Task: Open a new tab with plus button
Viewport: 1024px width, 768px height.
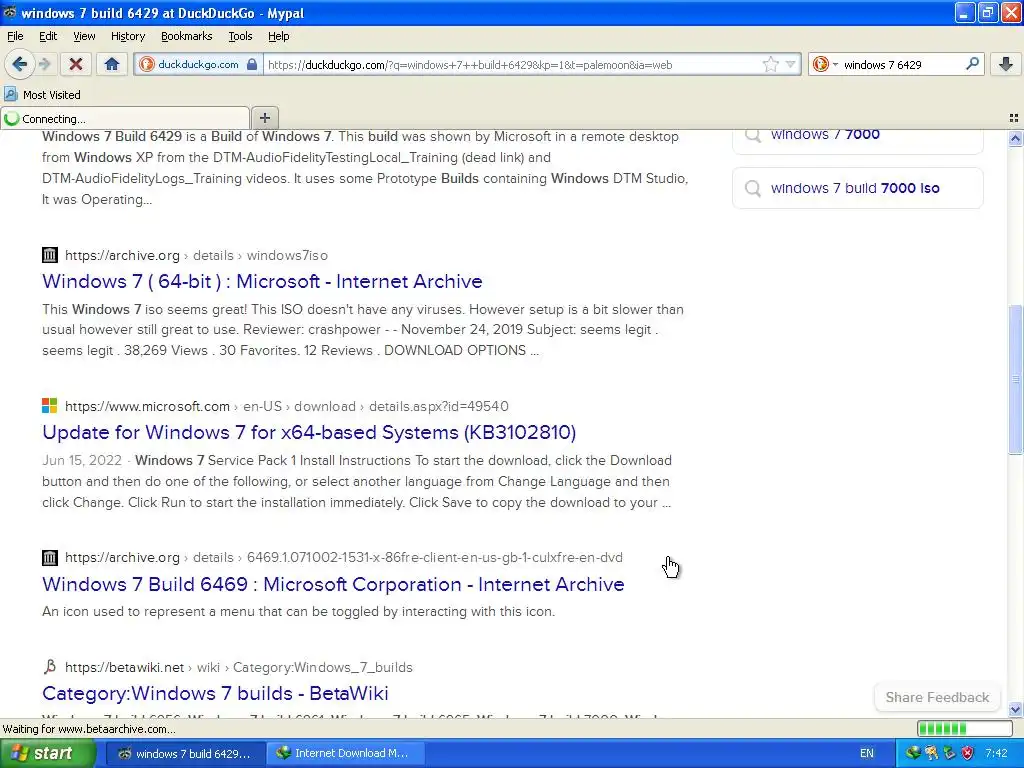Action: pos(264,118)
